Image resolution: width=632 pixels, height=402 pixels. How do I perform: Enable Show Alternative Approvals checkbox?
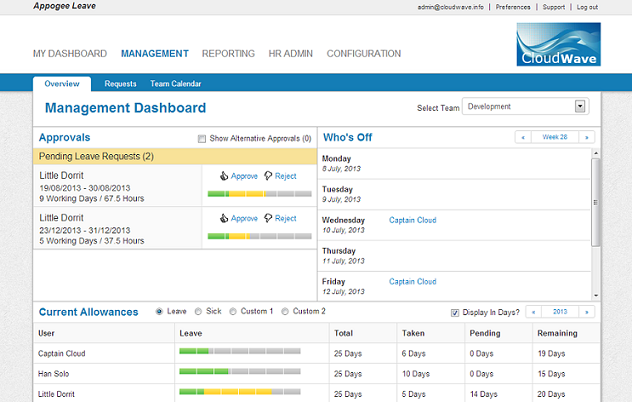[x=202, y=139]
